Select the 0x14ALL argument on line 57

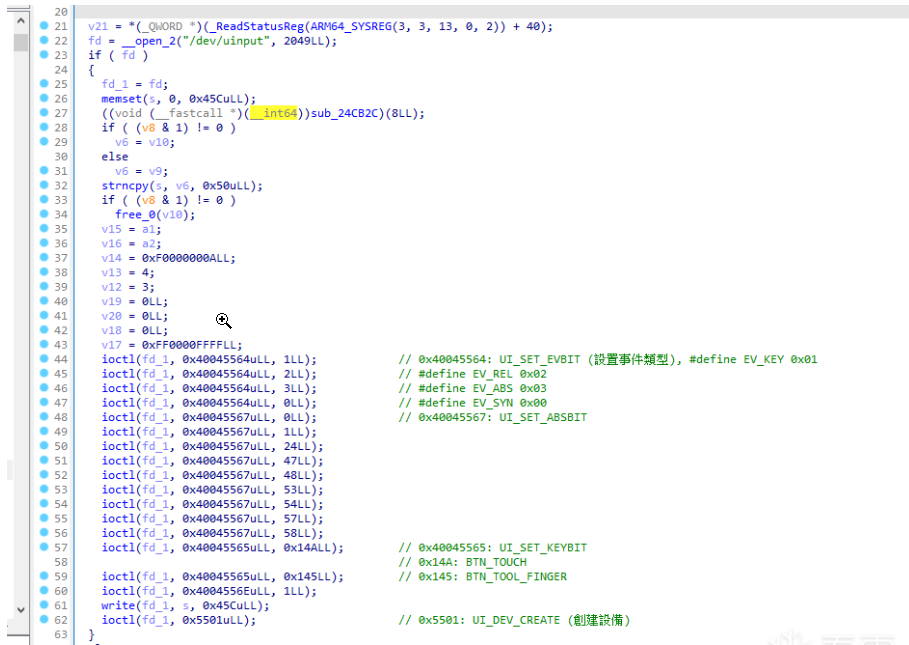pos(310,548)
